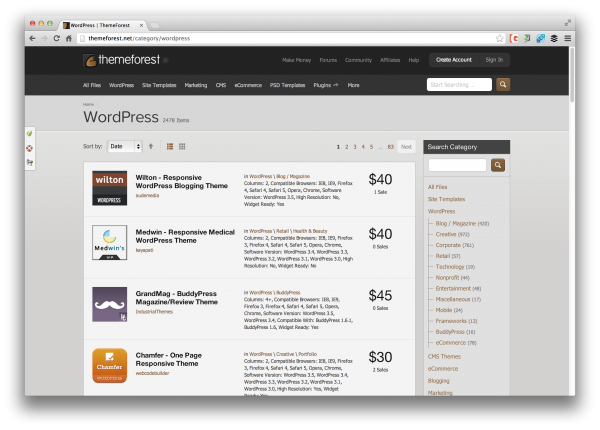Open a new browser tab
600x430 pixels.
pyautogui.click(x=154, y=26)
